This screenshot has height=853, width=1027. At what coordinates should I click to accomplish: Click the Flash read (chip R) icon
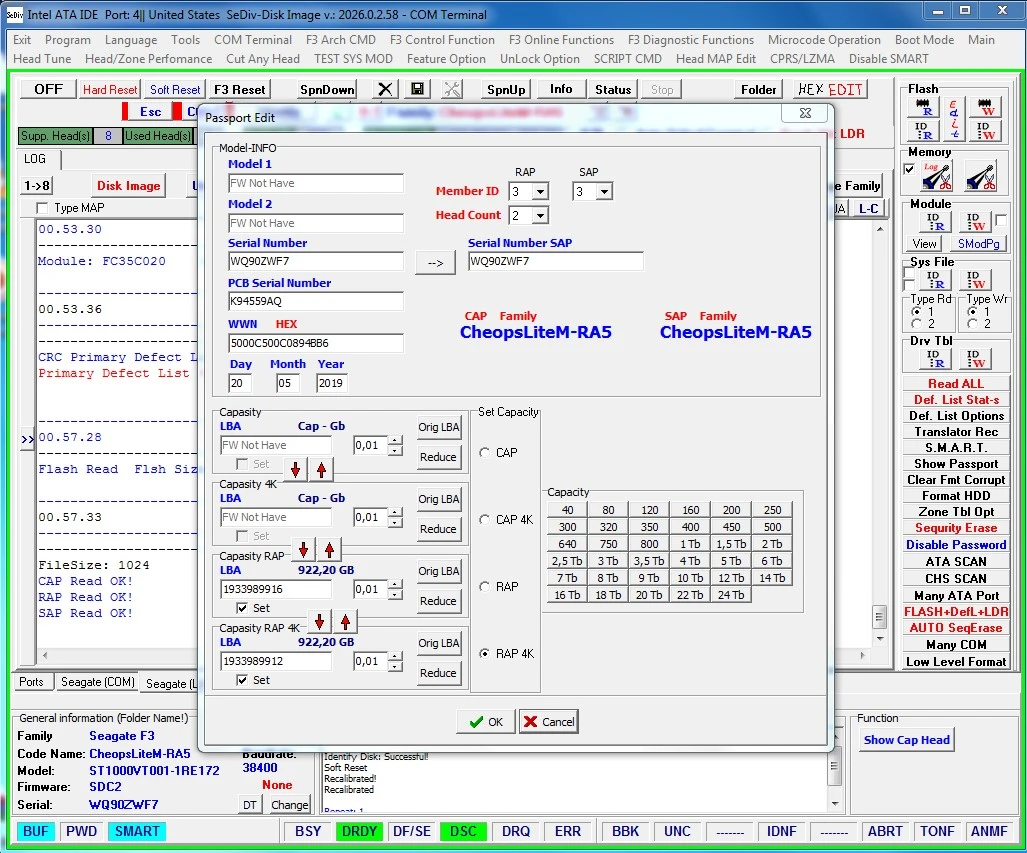924,107
